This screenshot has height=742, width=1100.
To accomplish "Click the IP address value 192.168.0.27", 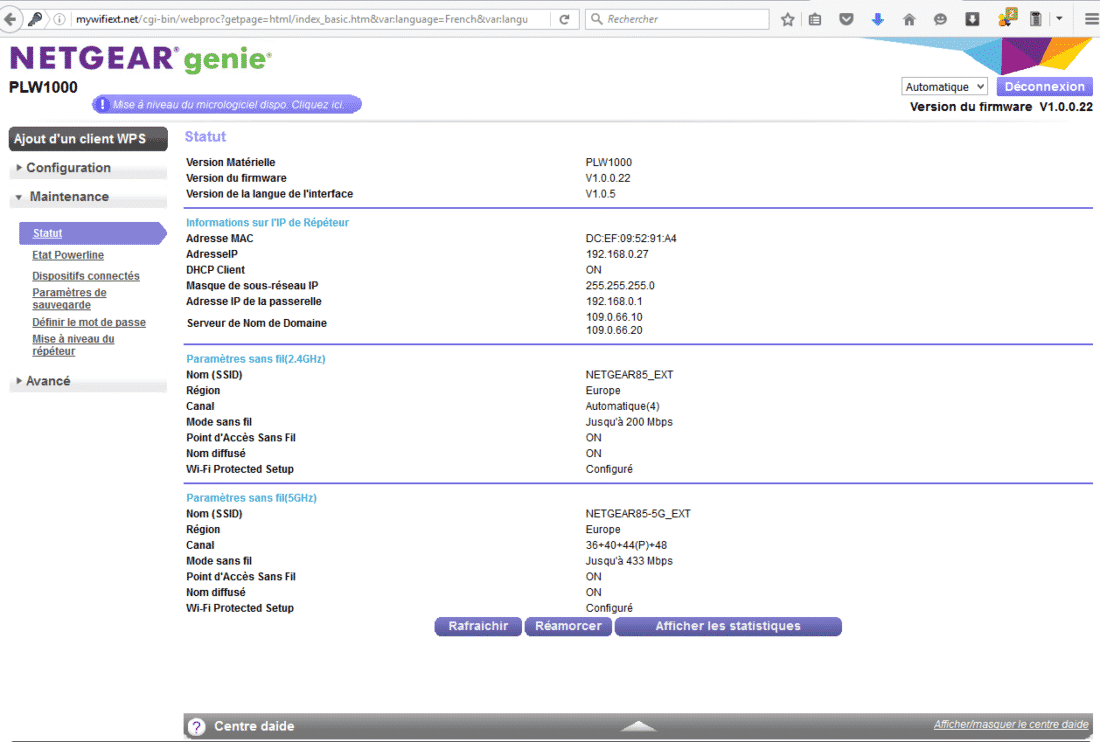I will (x=617, y=254).
